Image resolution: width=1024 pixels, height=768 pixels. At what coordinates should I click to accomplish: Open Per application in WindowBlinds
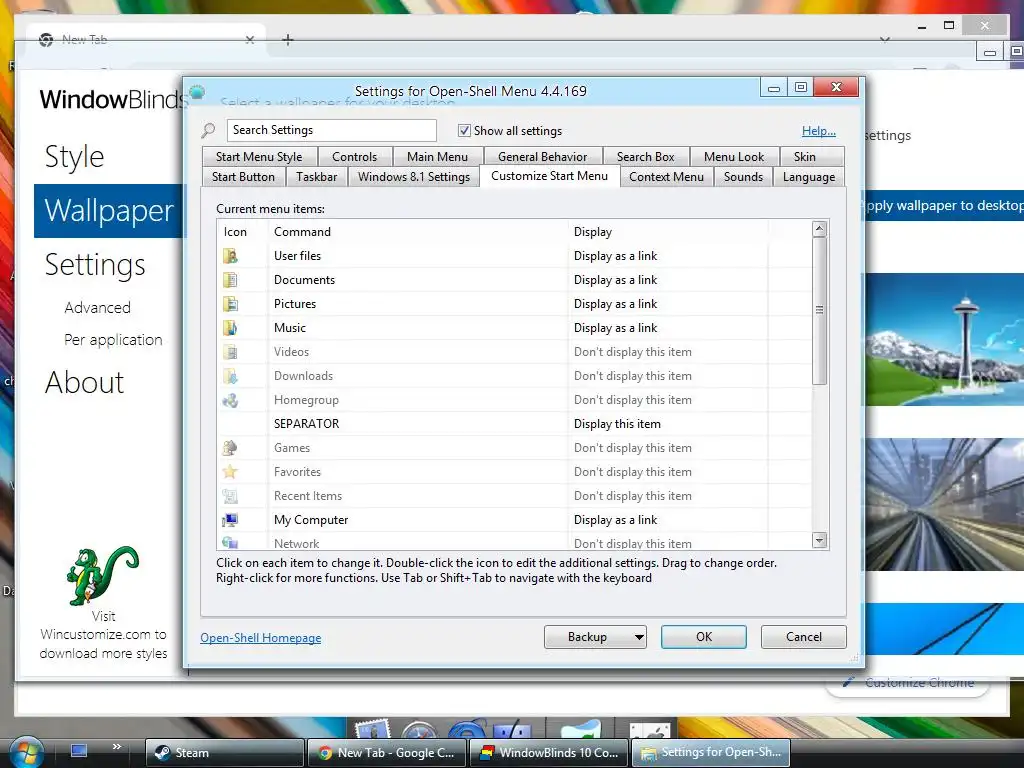(113, 340)
